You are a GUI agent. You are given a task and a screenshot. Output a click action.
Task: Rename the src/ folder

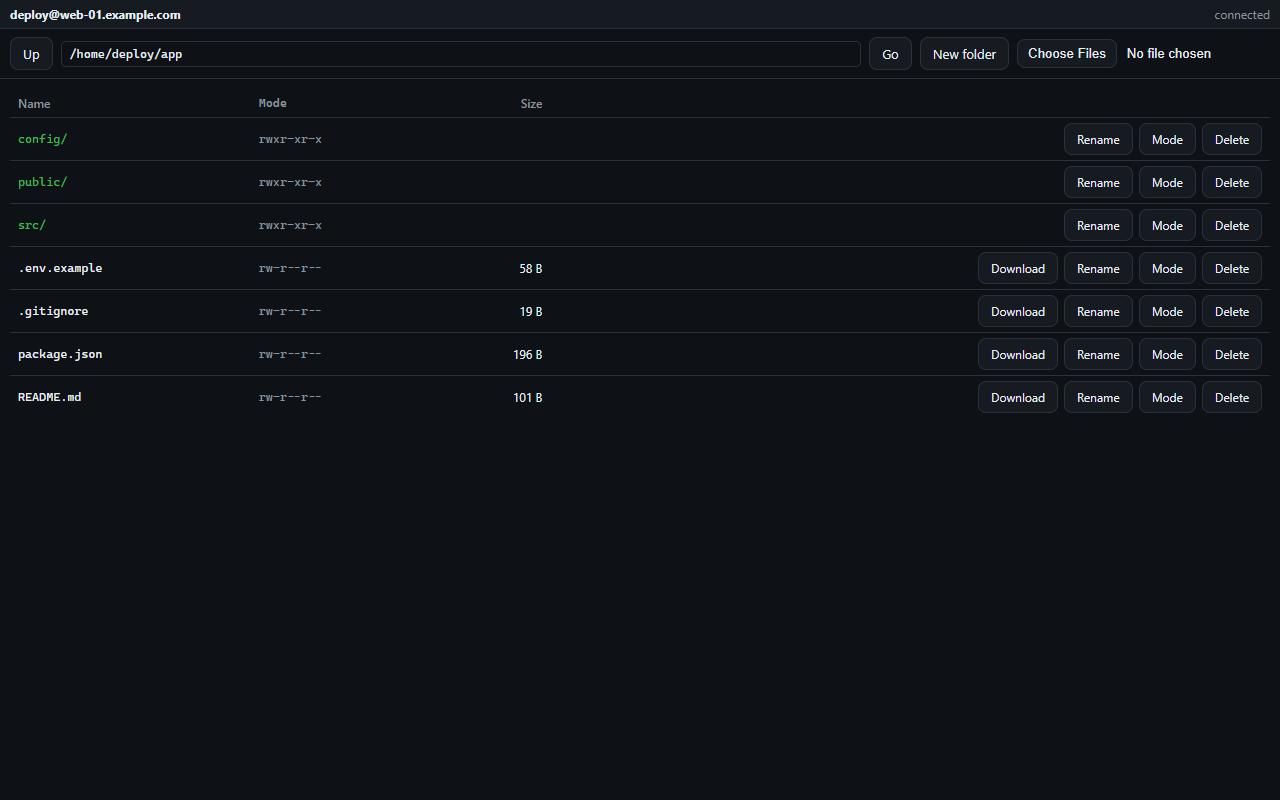[1098, 226]
